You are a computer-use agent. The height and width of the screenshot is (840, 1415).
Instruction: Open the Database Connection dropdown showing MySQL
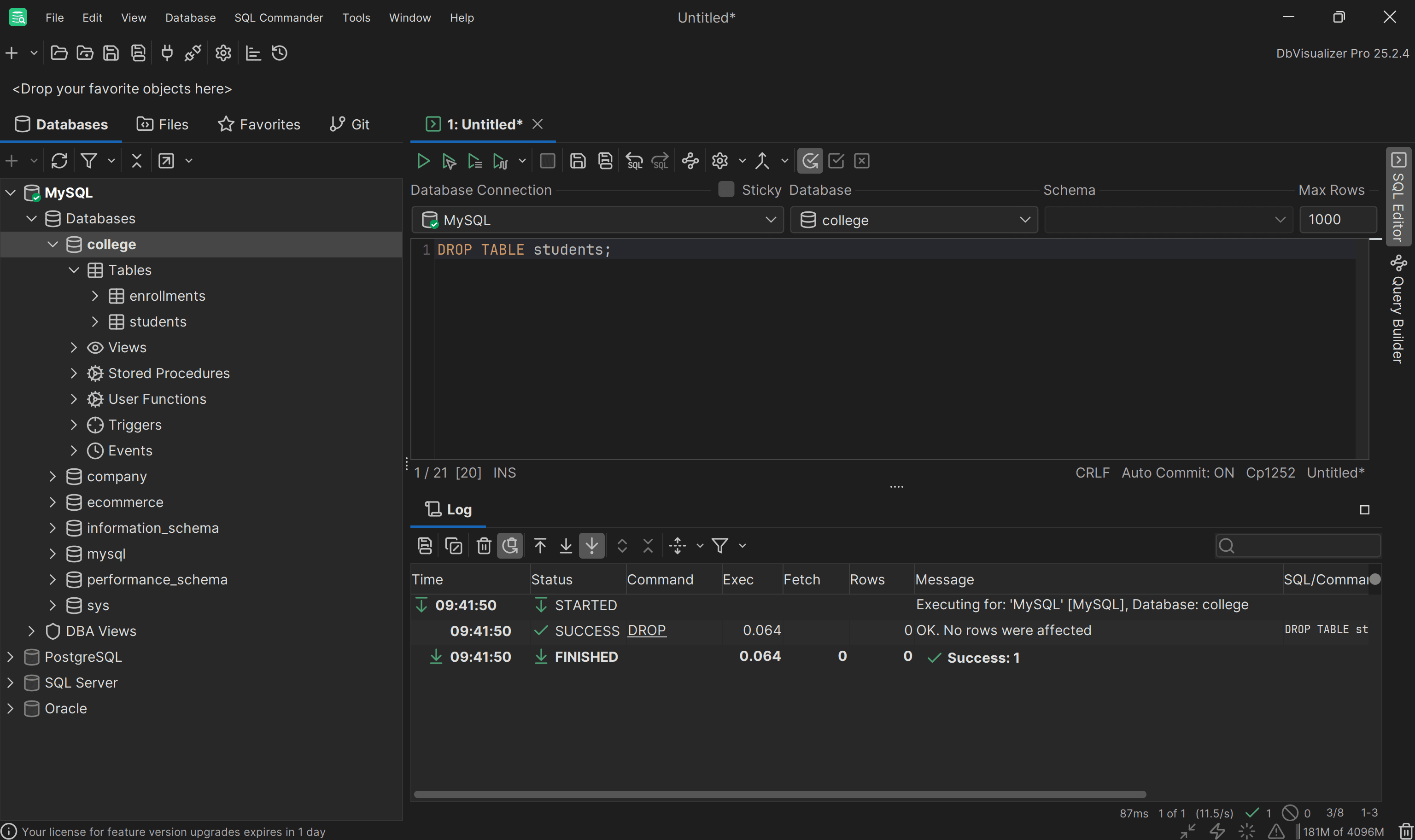click(x=598, y=220)
